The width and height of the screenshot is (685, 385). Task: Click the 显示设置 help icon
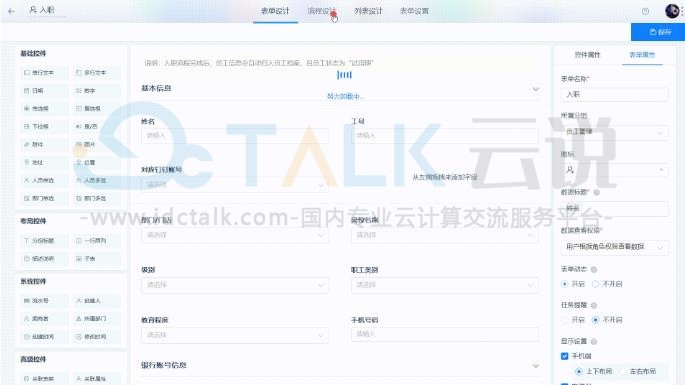[x=594, y=341]
